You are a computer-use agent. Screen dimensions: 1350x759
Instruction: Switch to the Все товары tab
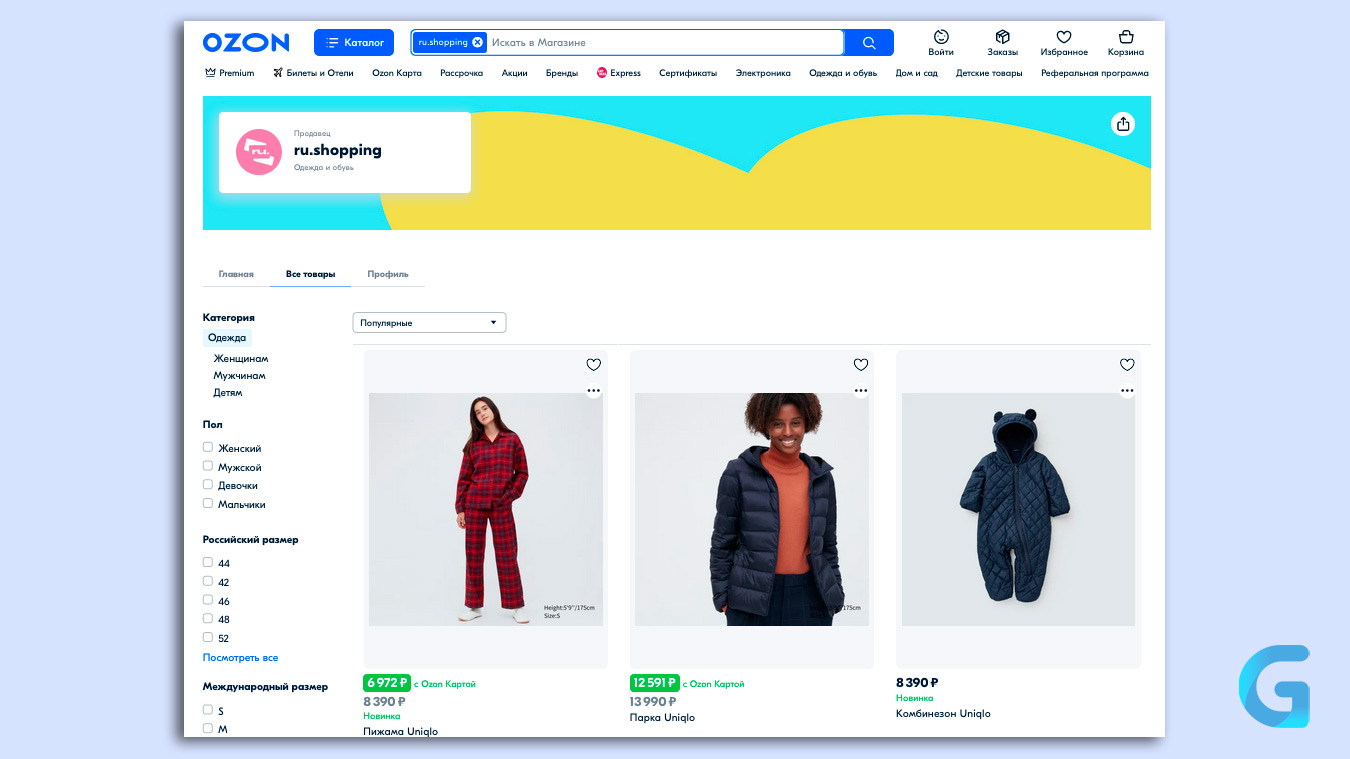(310, 274)
